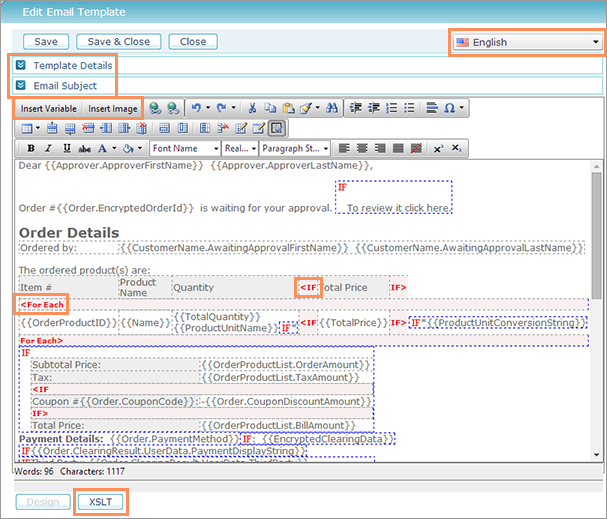Click the superscript icon
607x519 pixels.
438,148
